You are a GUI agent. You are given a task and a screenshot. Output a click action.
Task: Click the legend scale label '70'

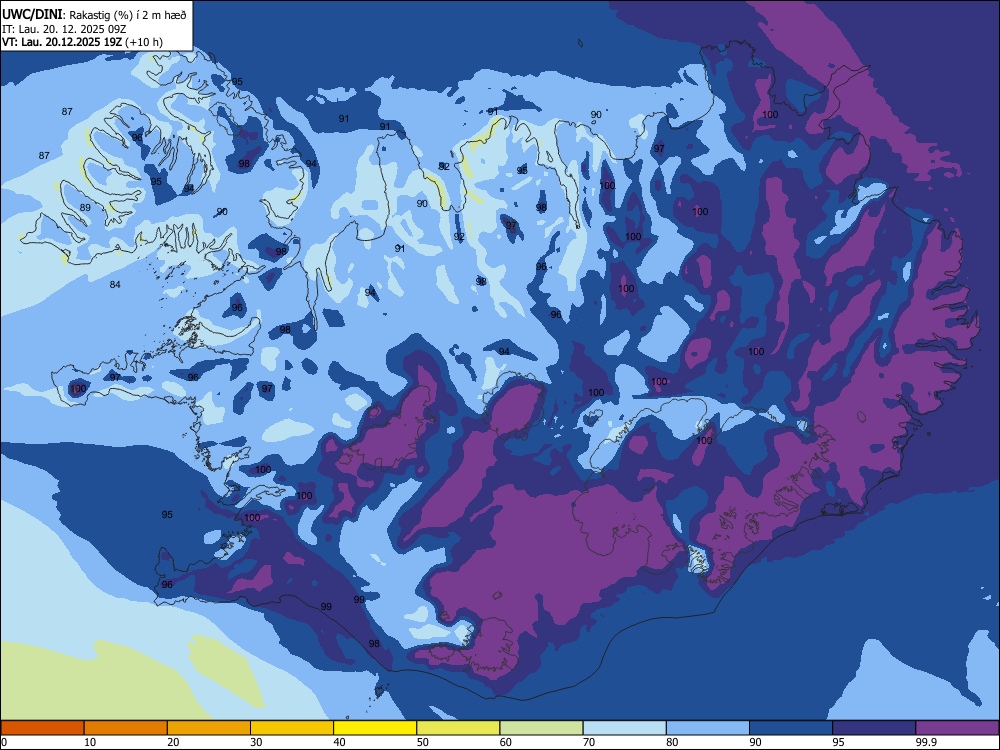(589, 742)
